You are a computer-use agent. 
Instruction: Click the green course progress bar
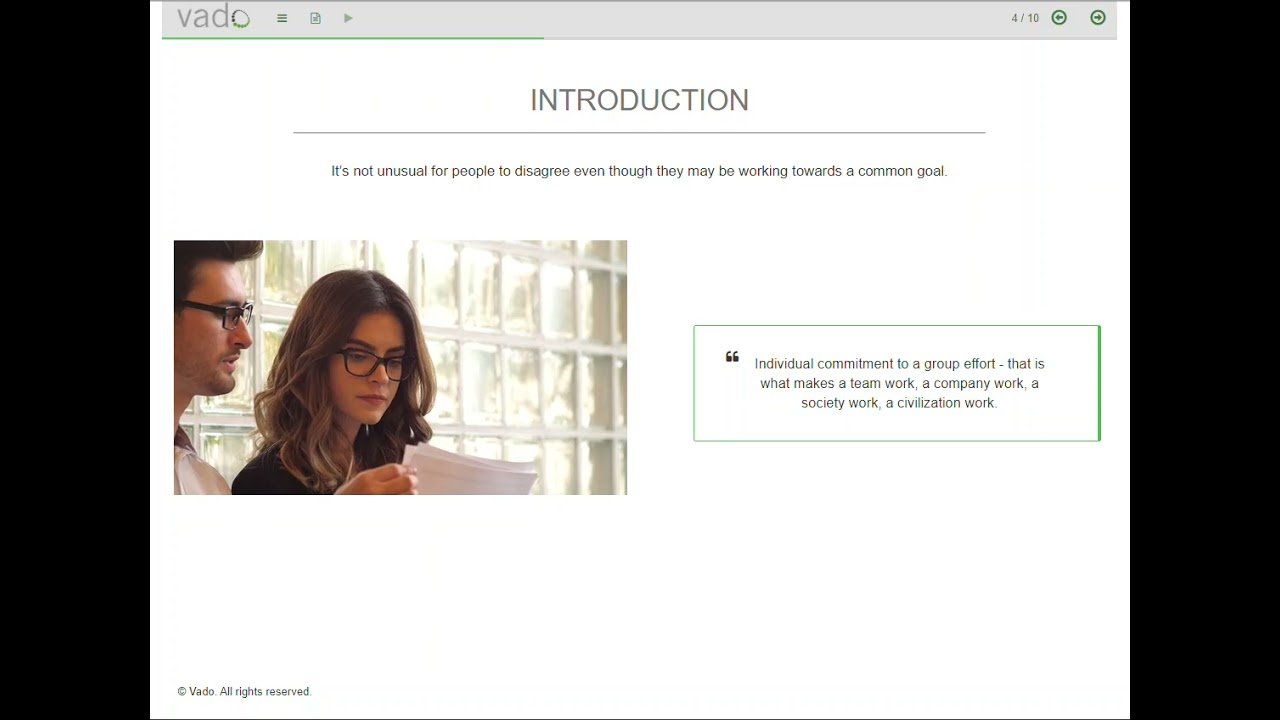(352, 38)
